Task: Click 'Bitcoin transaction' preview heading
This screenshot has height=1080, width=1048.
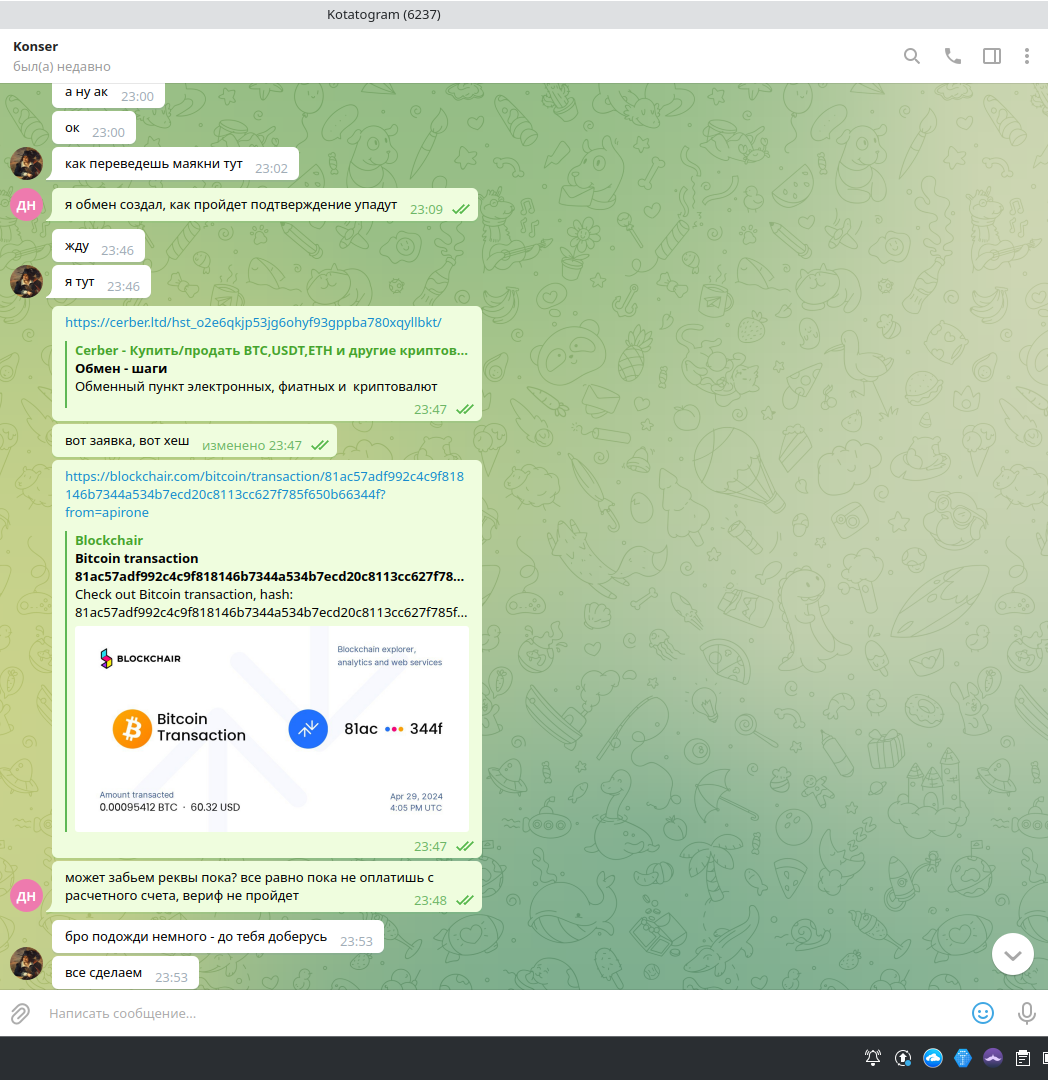Action: (x=136, y=559)
